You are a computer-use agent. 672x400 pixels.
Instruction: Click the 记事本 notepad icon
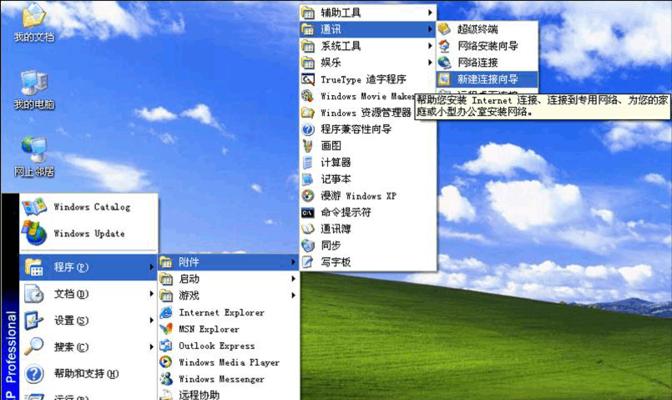[308, 179]
